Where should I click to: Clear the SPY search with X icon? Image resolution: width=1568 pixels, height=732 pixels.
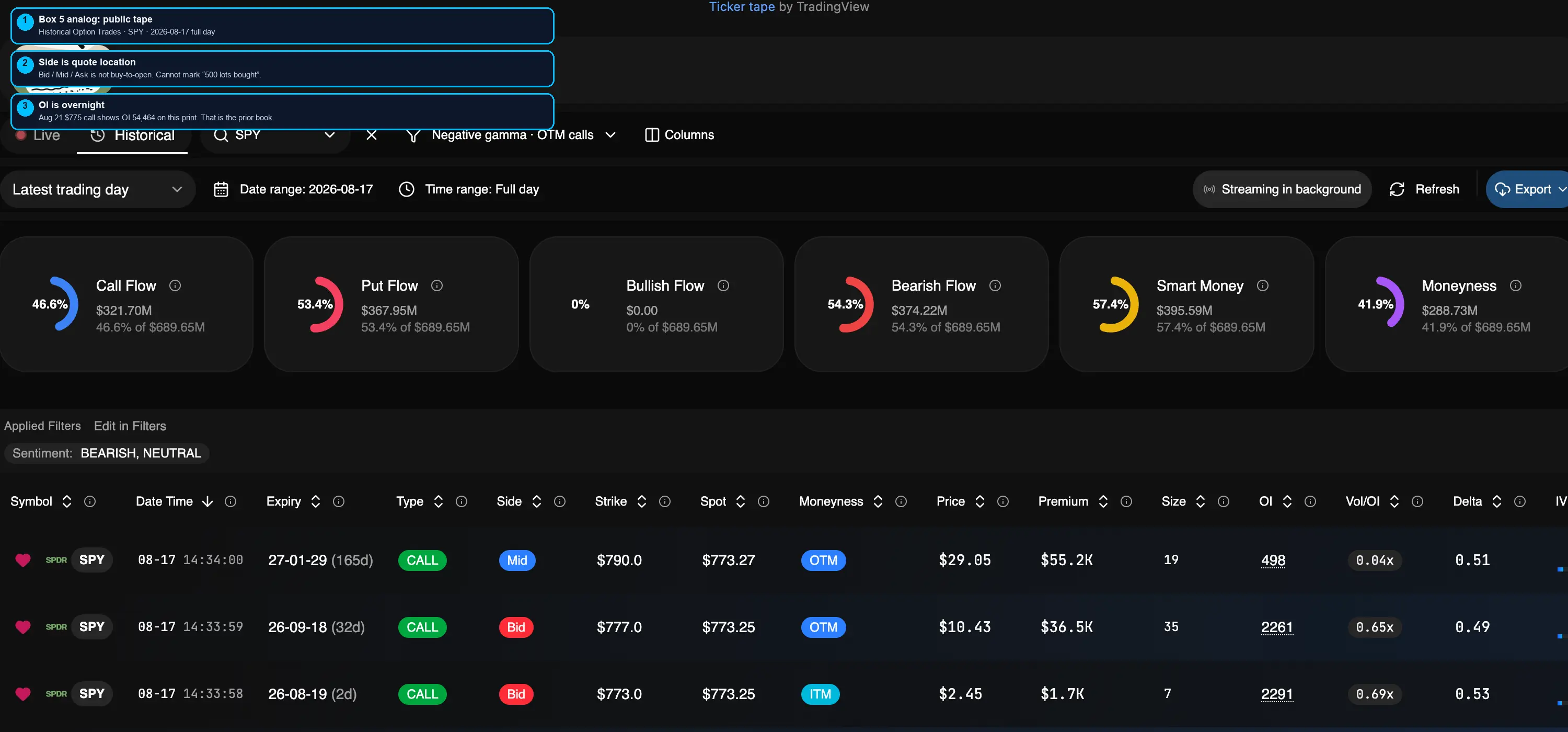371,135
